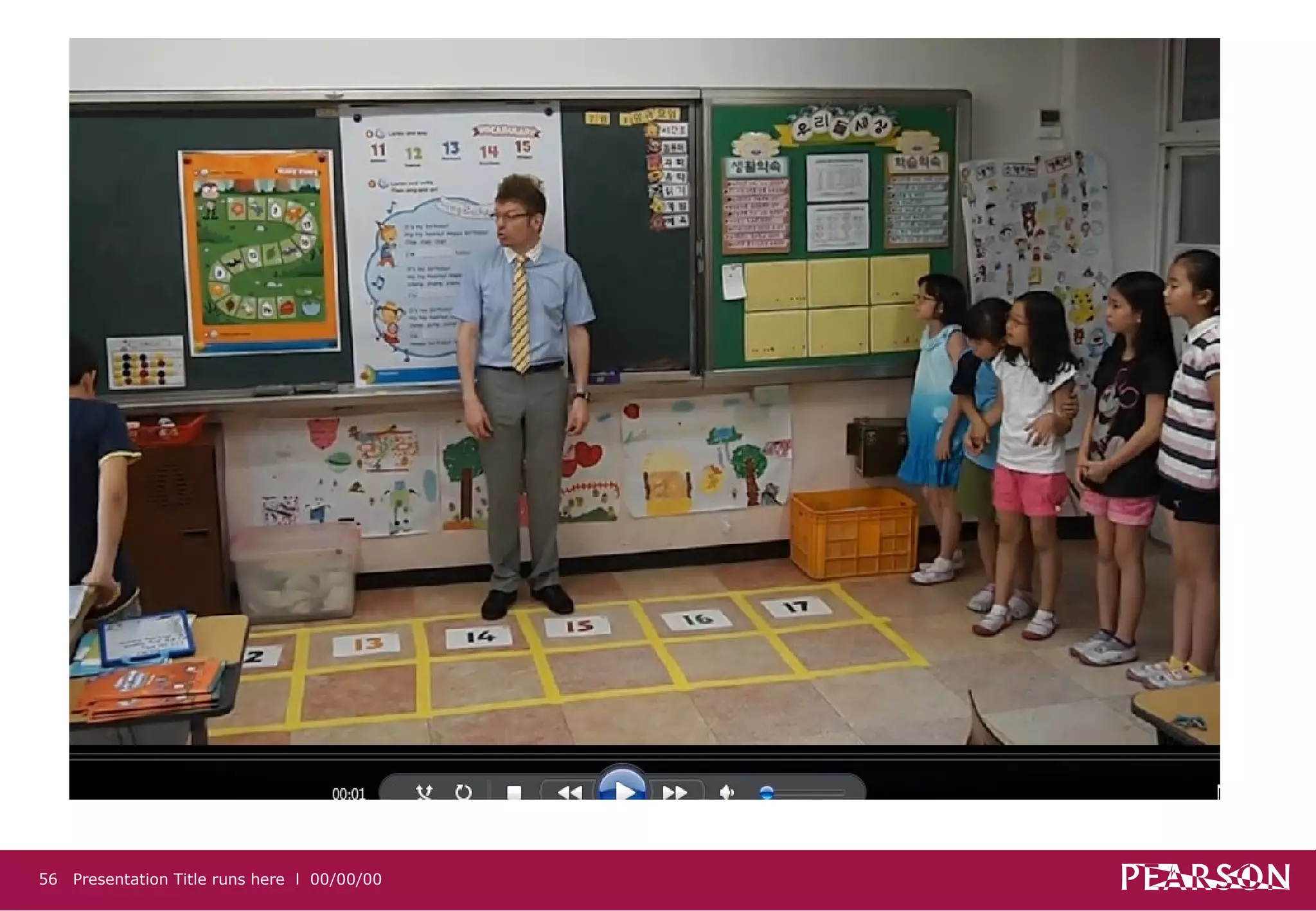Click the floor card numbered 15
Screen dimensions: 1316x911
[578, 626]
